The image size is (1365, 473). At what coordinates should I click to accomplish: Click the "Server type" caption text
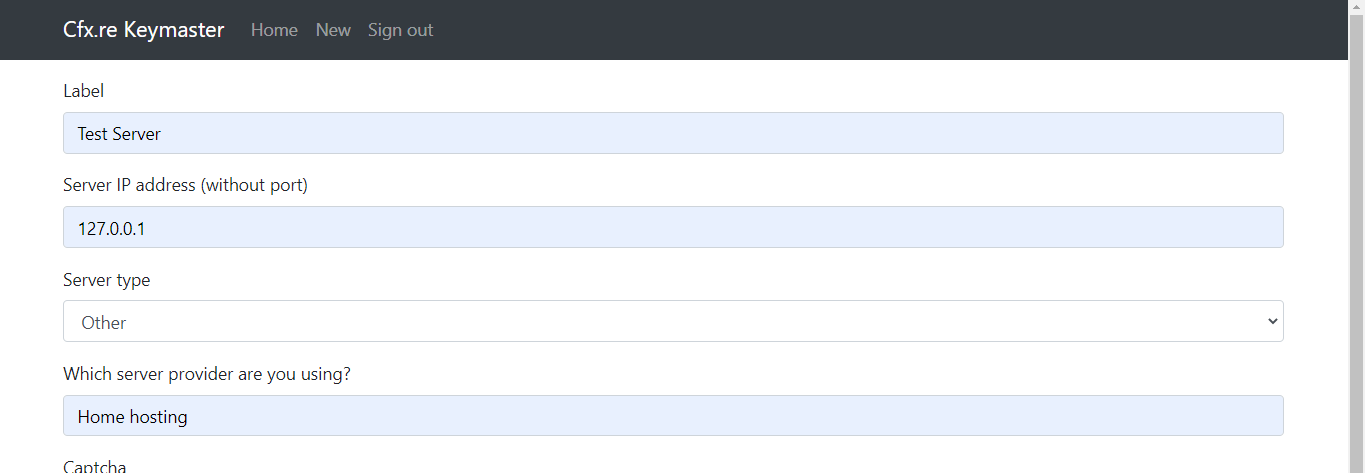pos(106,280)
